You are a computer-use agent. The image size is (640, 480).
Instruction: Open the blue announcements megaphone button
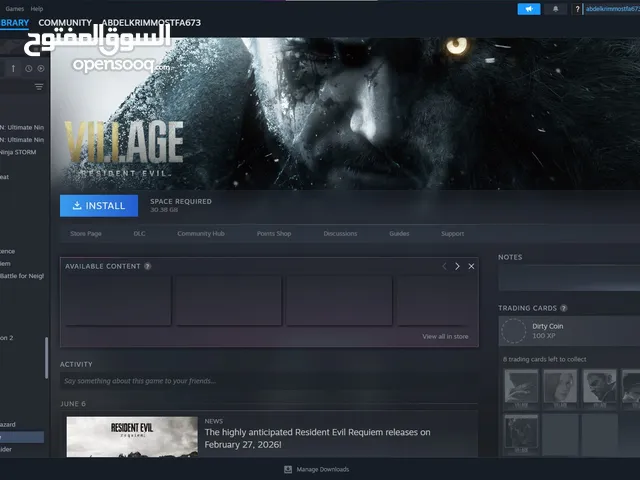(529, 9)
